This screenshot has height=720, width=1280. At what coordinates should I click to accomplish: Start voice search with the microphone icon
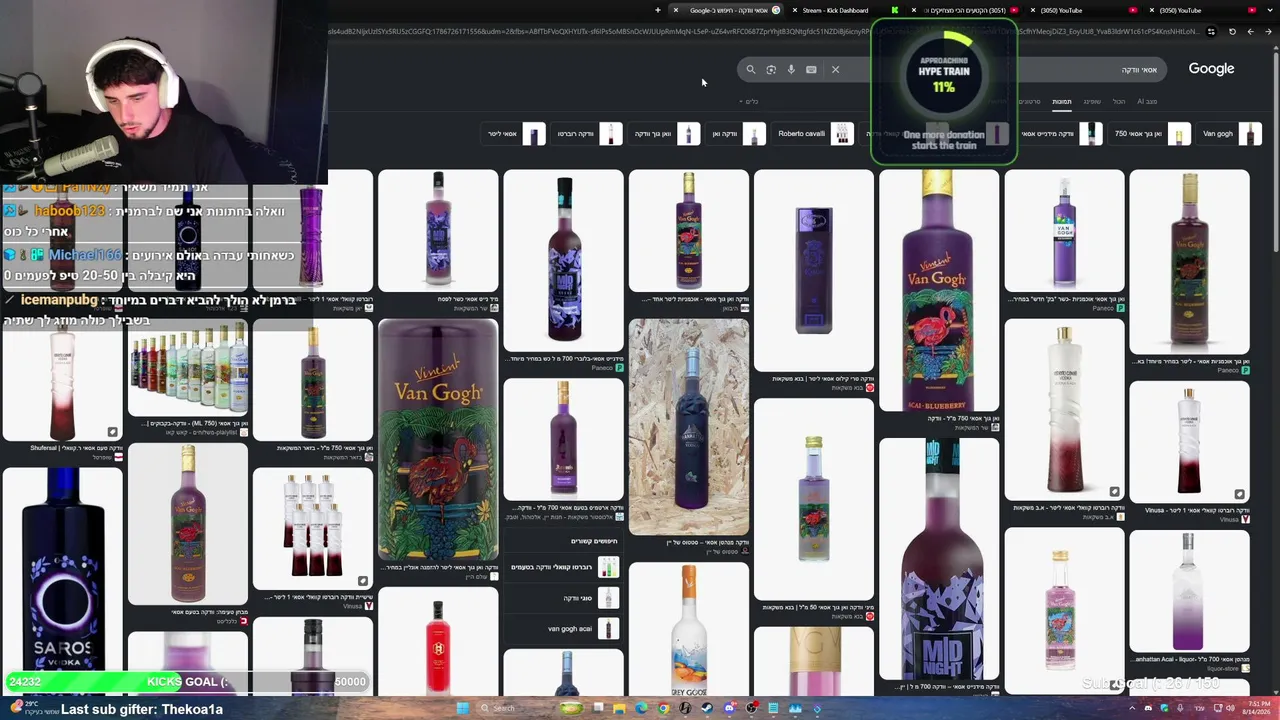[791, 70]
